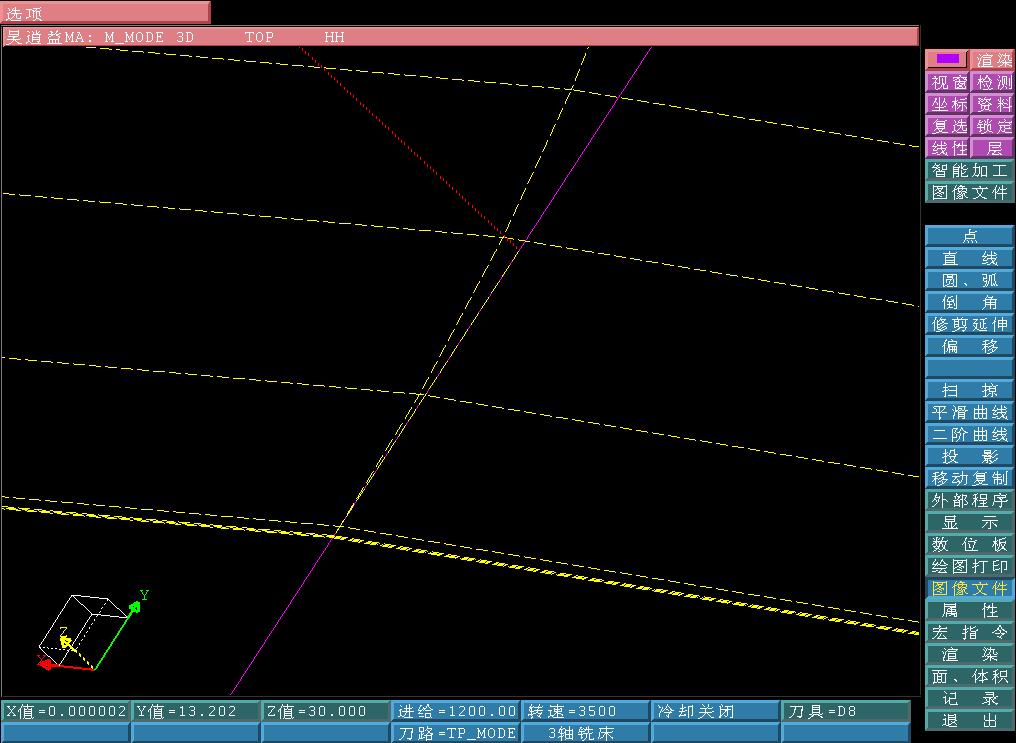
Task: Open the 数位板 digitizer command
Action: pyautogui.click(x=970, y=544)
